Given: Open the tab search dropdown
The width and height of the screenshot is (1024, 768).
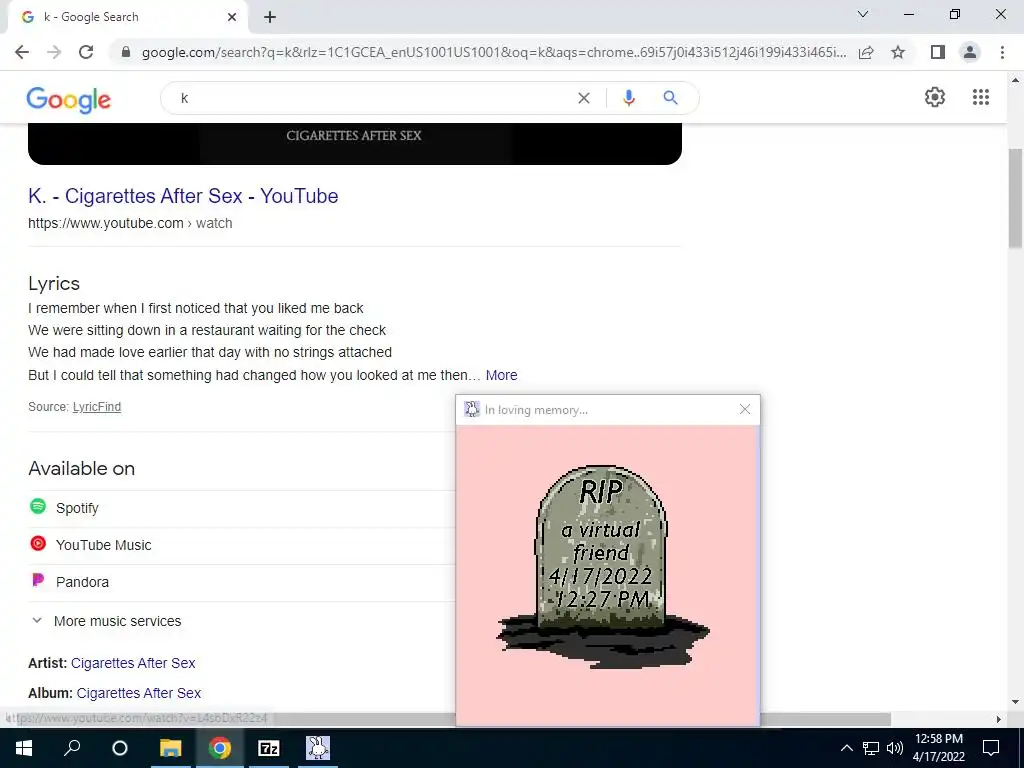Looking at the screenshot, I should pos(863,14).
